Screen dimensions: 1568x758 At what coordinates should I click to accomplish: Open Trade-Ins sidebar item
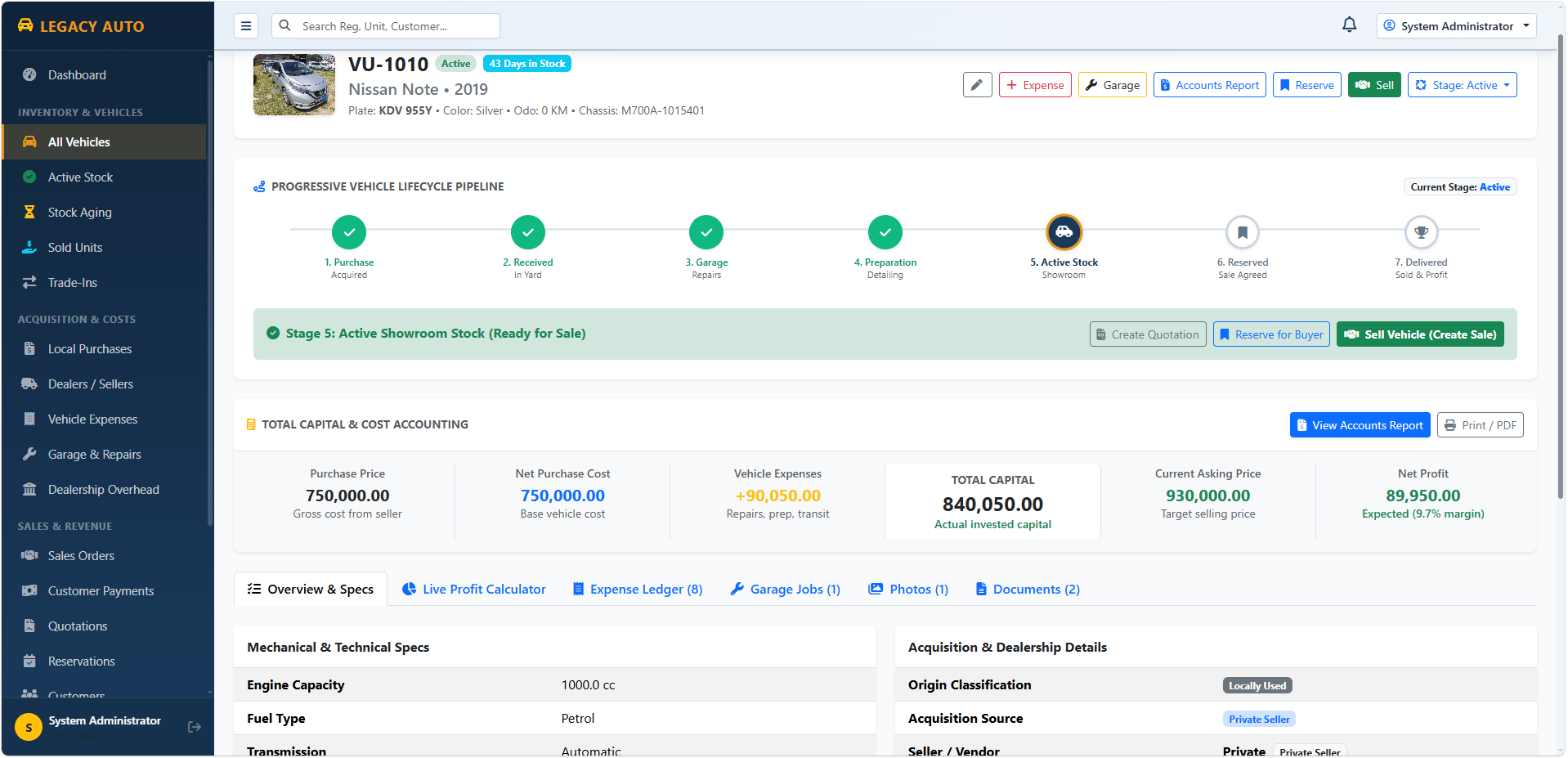105,282
